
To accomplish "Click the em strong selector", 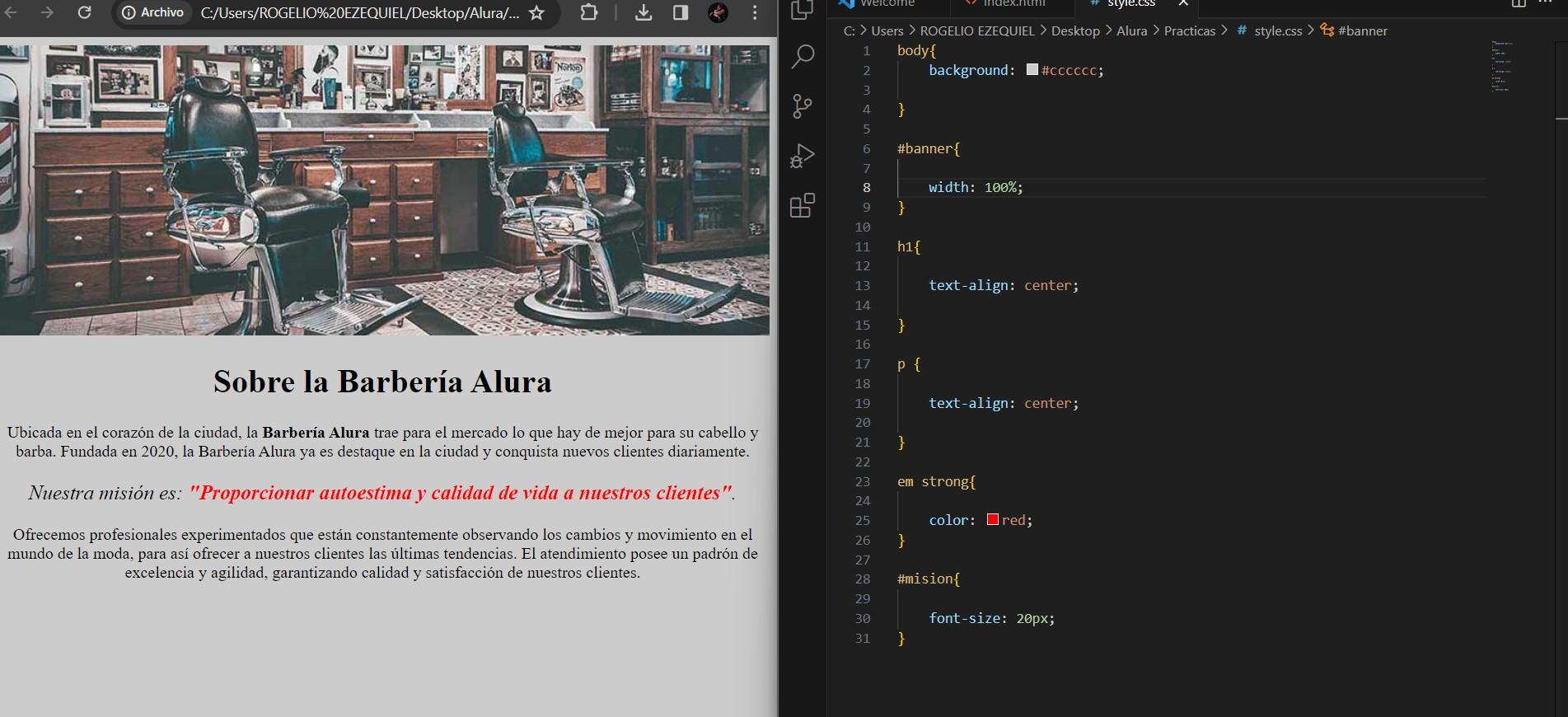I will click(933, 481).
